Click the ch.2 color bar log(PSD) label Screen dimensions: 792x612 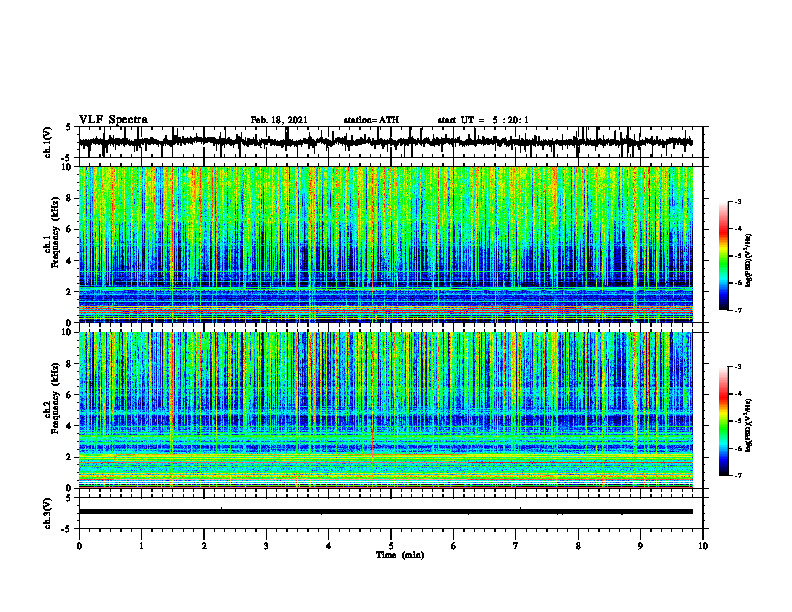(x=749, y=425)
